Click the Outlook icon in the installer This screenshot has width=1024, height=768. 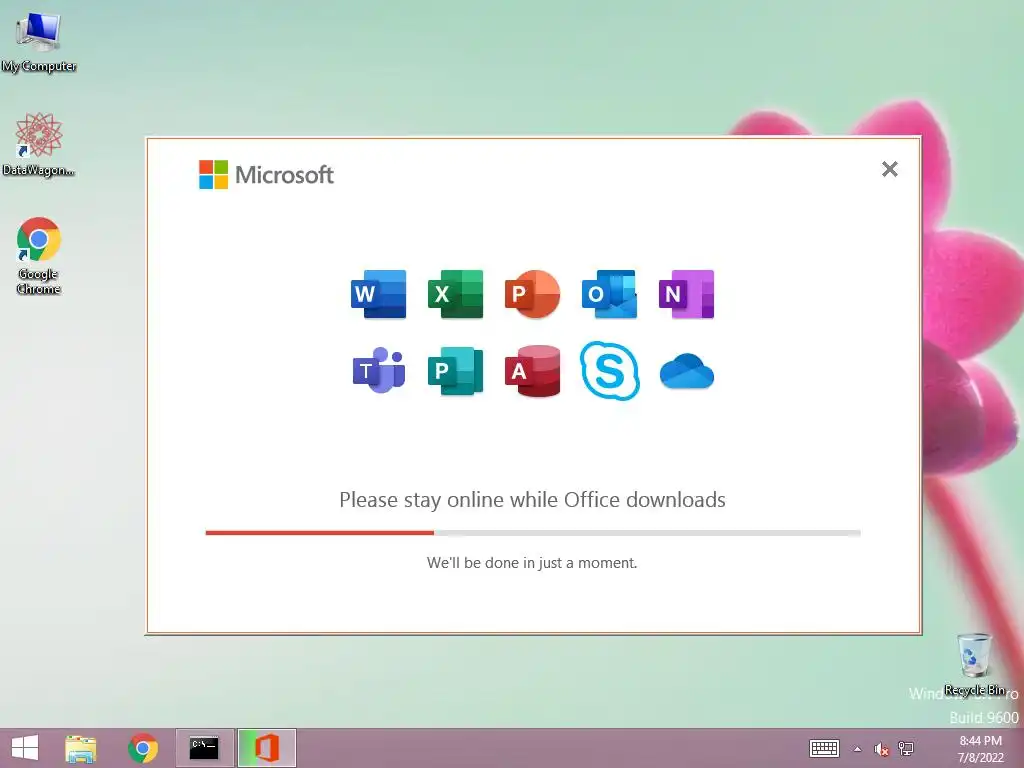tap(609, 294)
